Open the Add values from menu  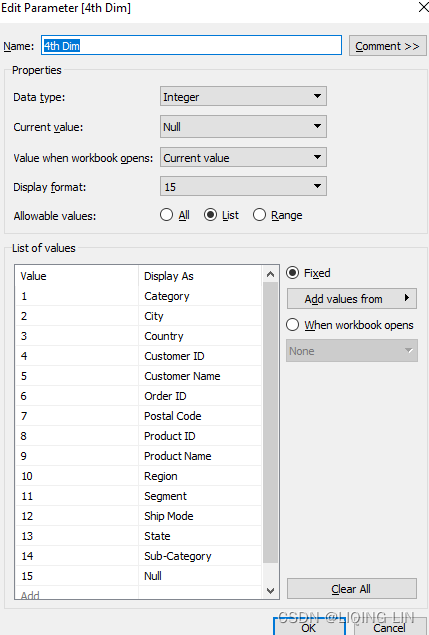352,299
